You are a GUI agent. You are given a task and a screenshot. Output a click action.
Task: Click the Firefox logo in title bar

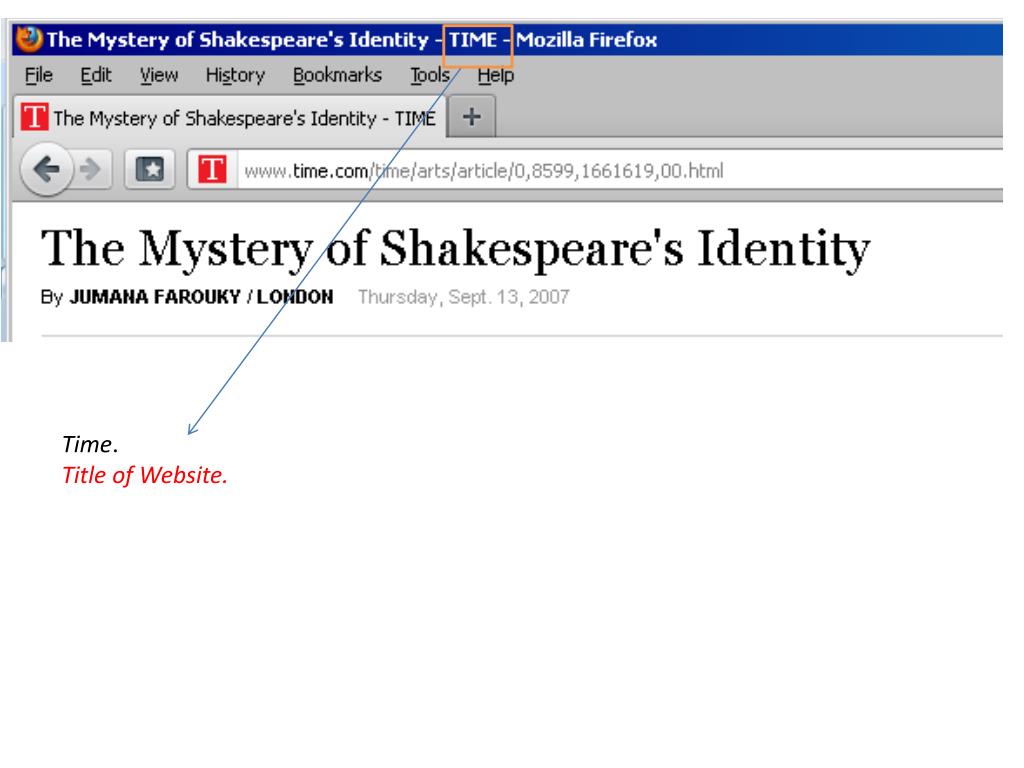click(x=29, y=39)
